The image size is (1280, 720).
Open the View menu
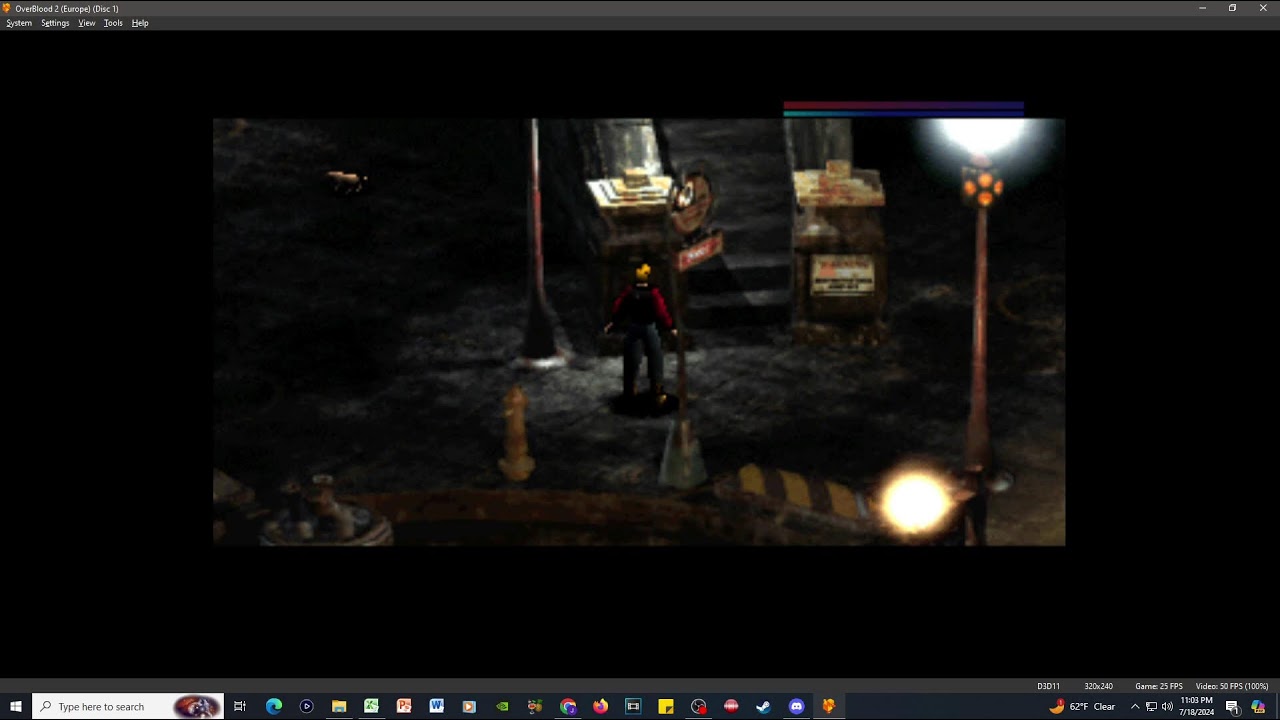pyautogui.click(x=87, y=23)
